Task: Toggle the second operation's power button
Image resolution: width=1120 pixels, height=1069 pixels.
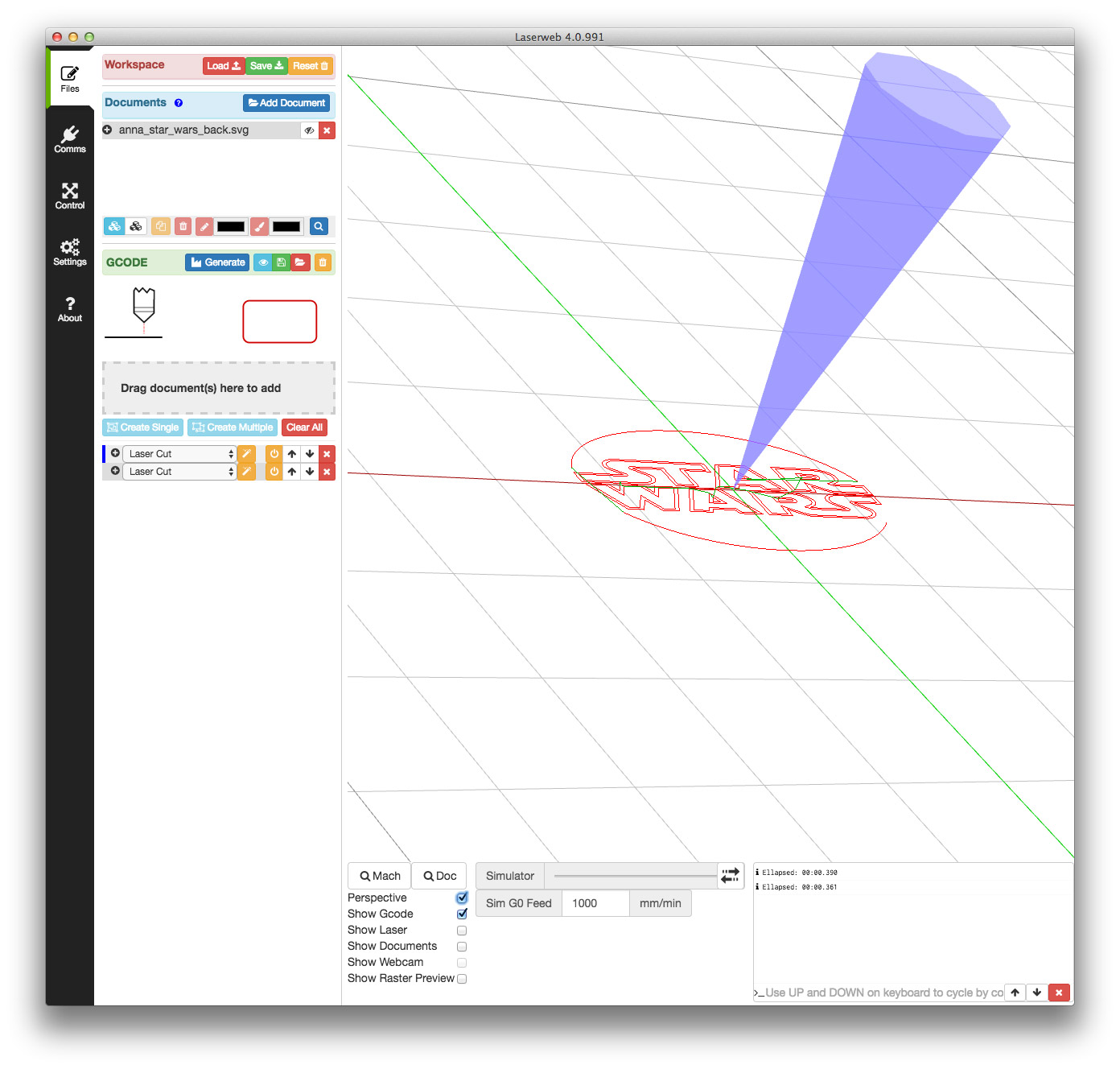Action: coord(274,472)
